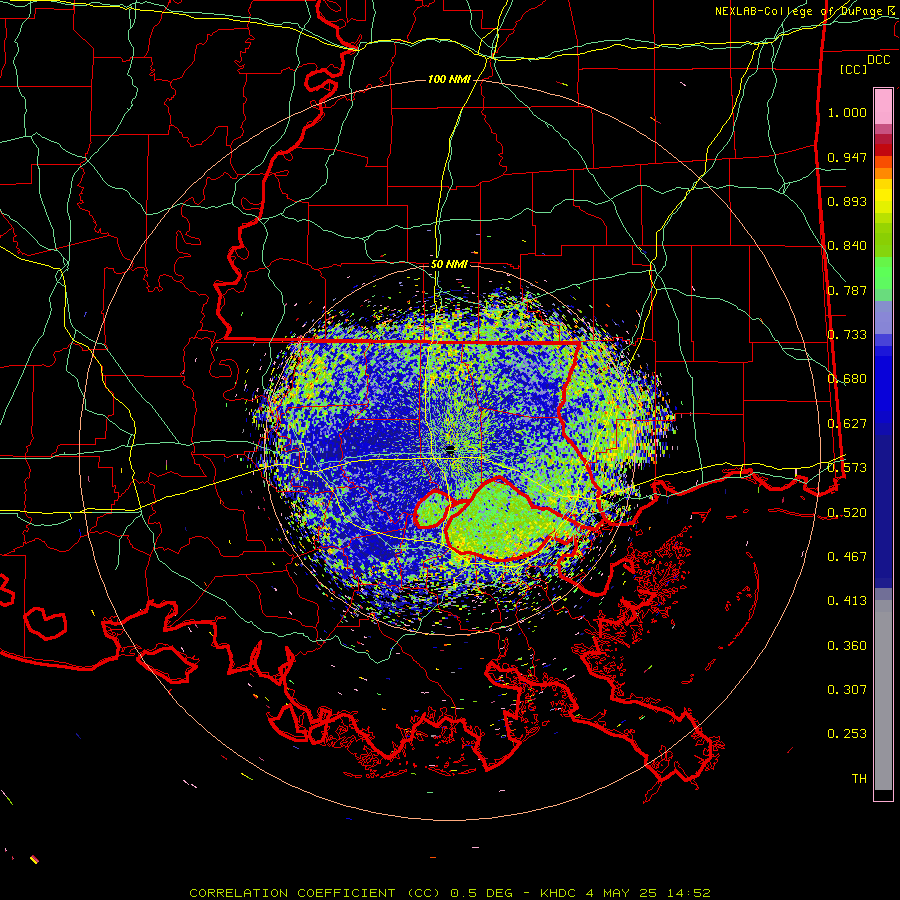Click the bright green segment of the color bar
The image size is (900, 900).
(883, 273)
